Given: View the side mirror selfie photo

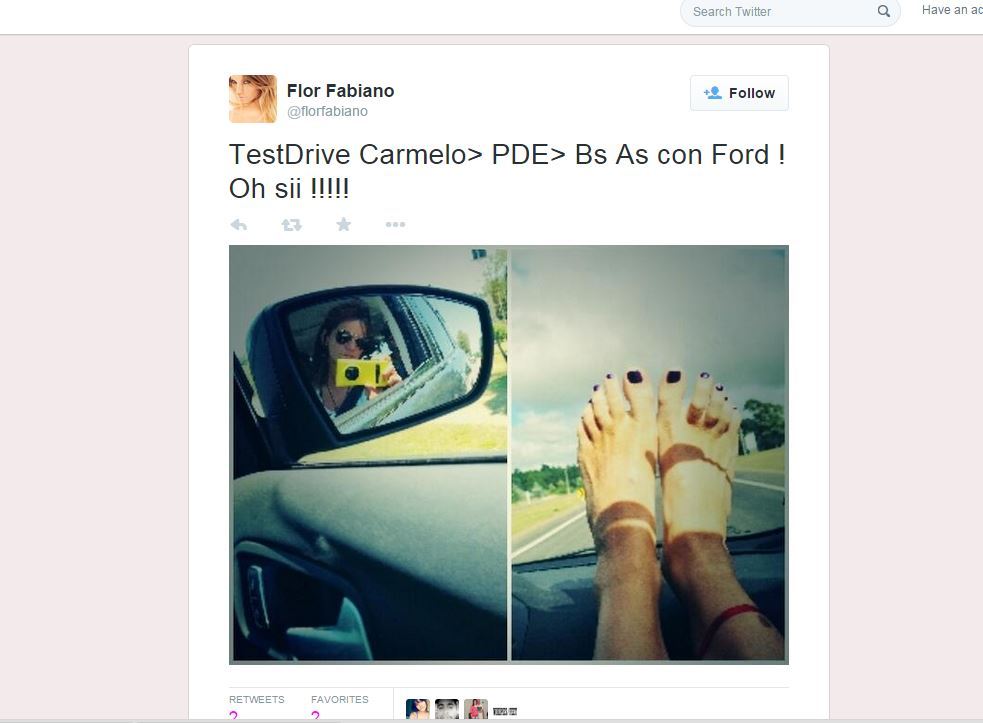Looking at the screenshot, I should click(368, 453).
